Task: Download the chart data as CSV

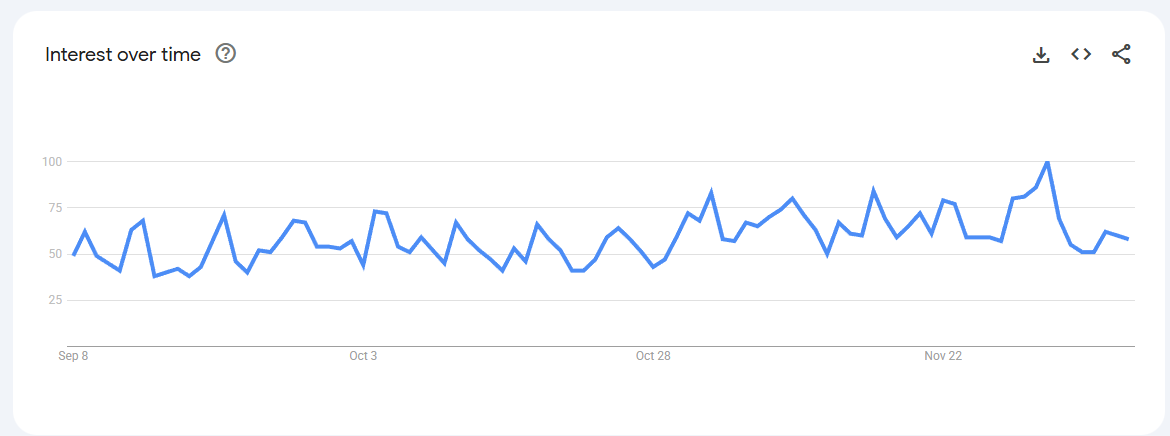Action: tap(1041, 55)
